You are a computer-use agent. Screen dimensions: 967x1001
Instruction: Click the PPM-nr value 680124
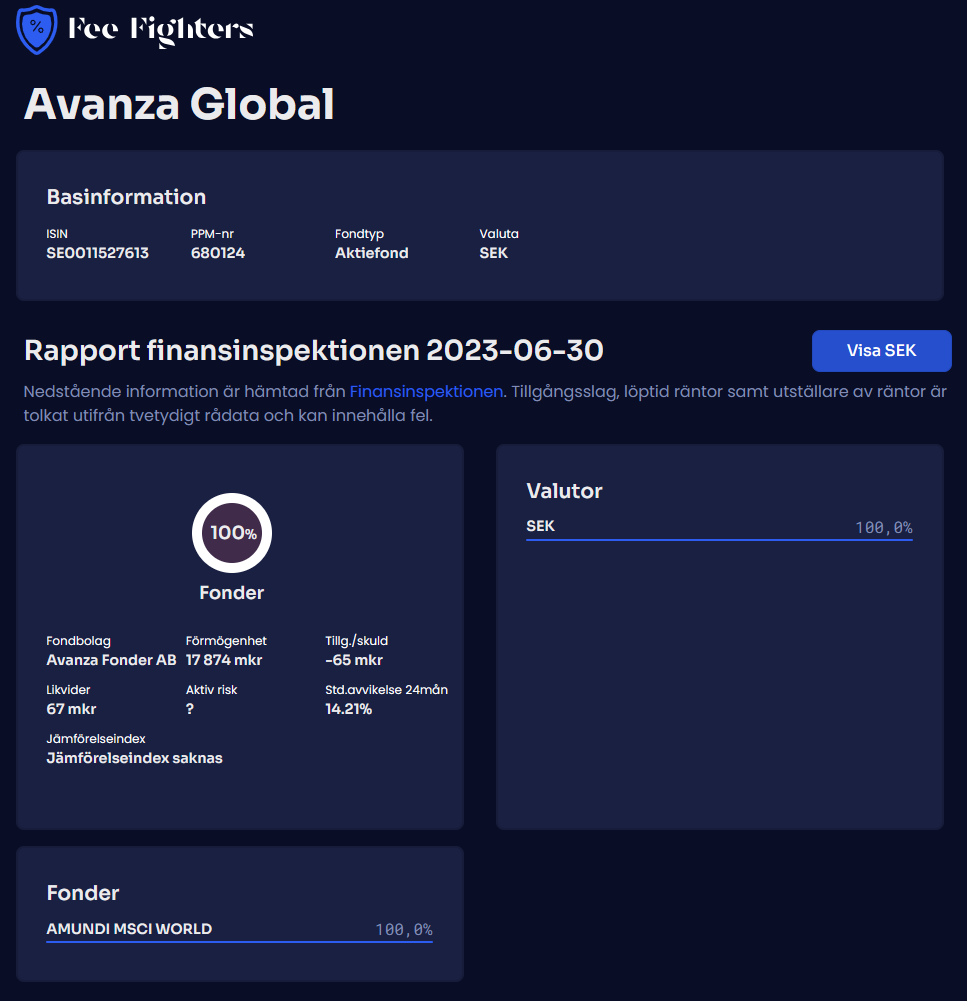point(217,253)
